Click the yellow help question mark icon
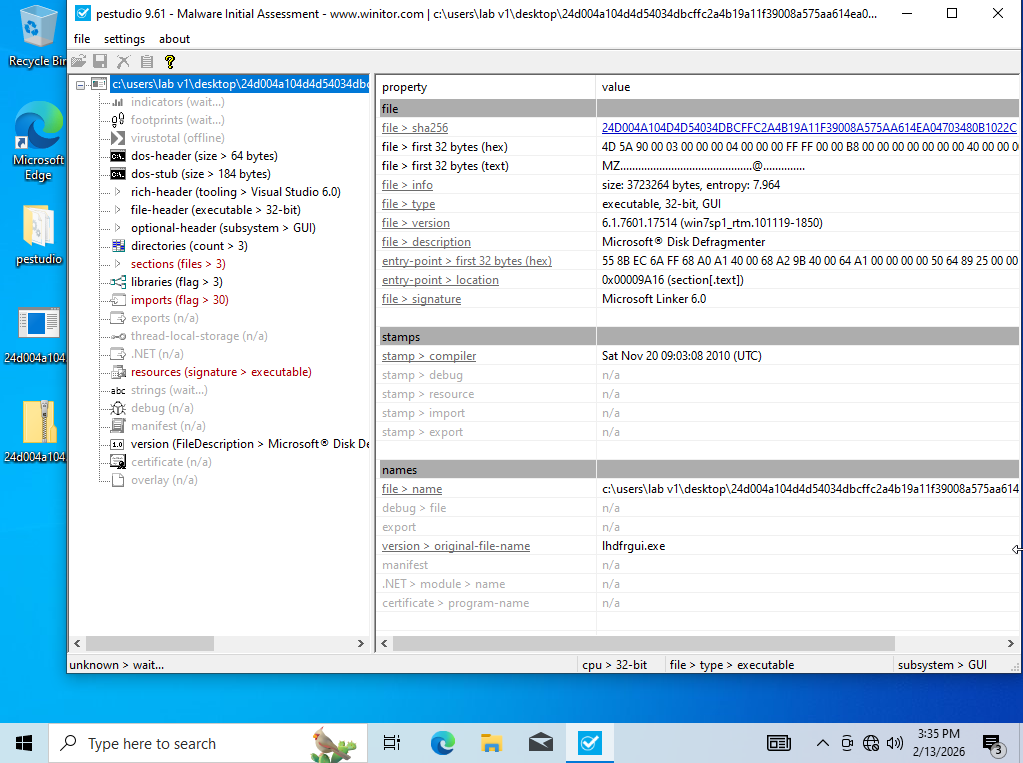Screen dimensions: 1023x763 pos(170,61)
